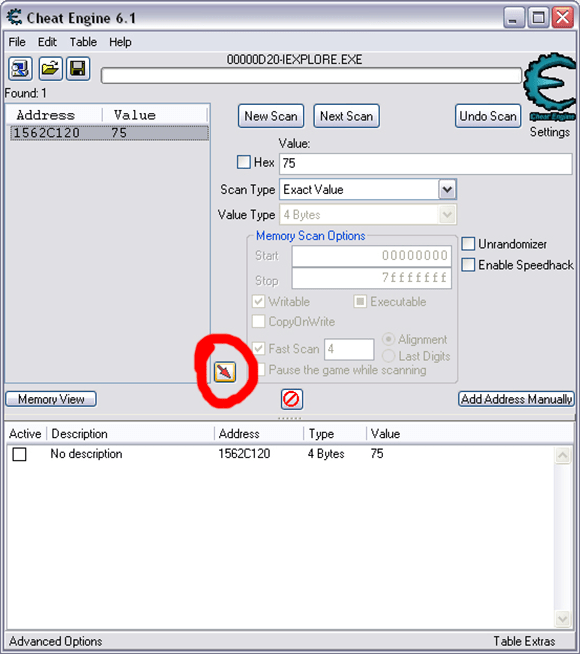Click the Cheat Engine title bar icon
The height and width of the screenshot is (654, 580).
[14, 17]
